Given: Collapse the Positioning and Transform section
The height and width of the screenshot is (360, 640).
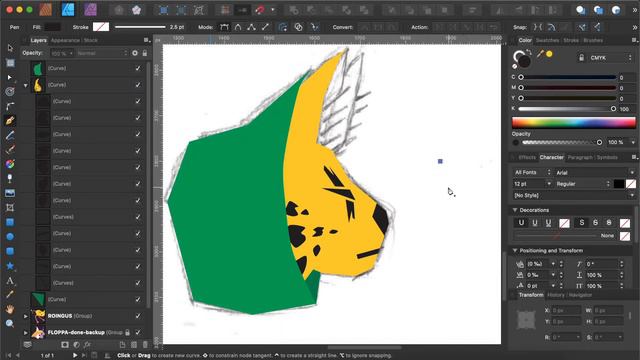Looking at the screenshot, I should click(515, 250).
